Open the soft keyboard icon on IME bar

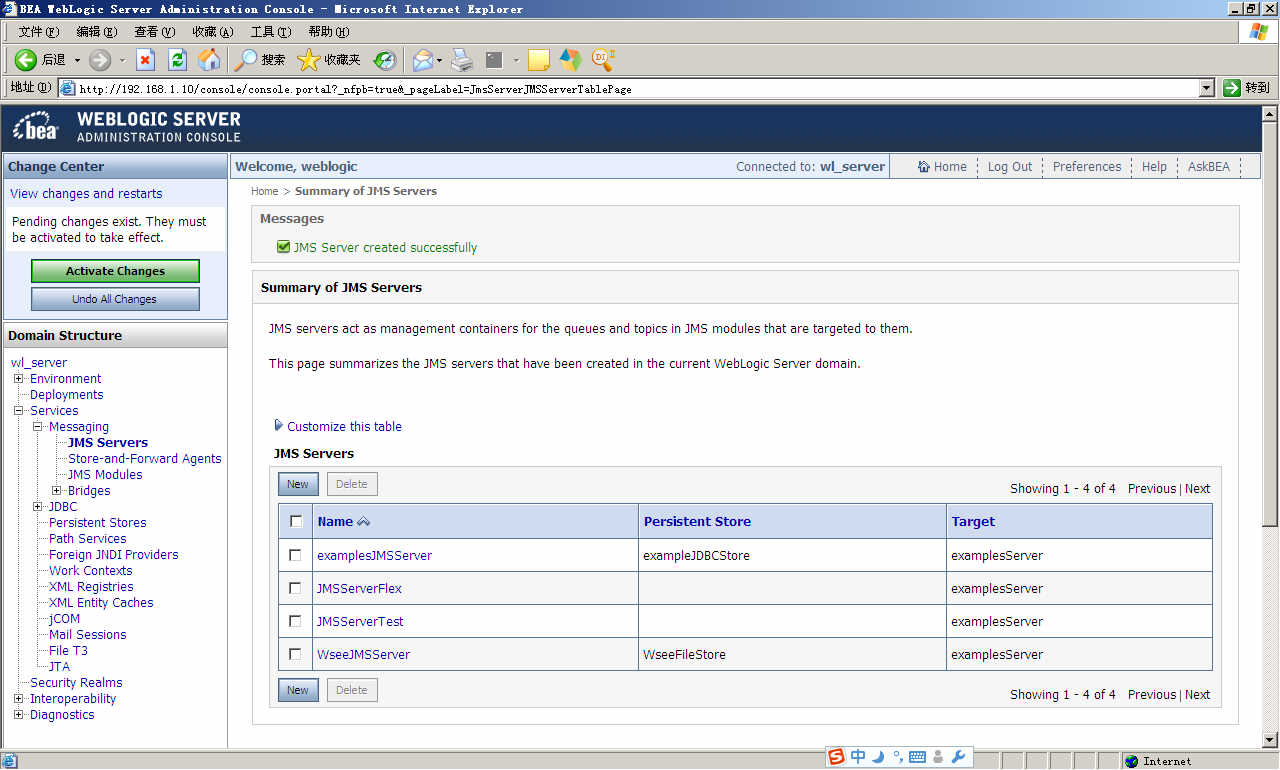[917, 757]
